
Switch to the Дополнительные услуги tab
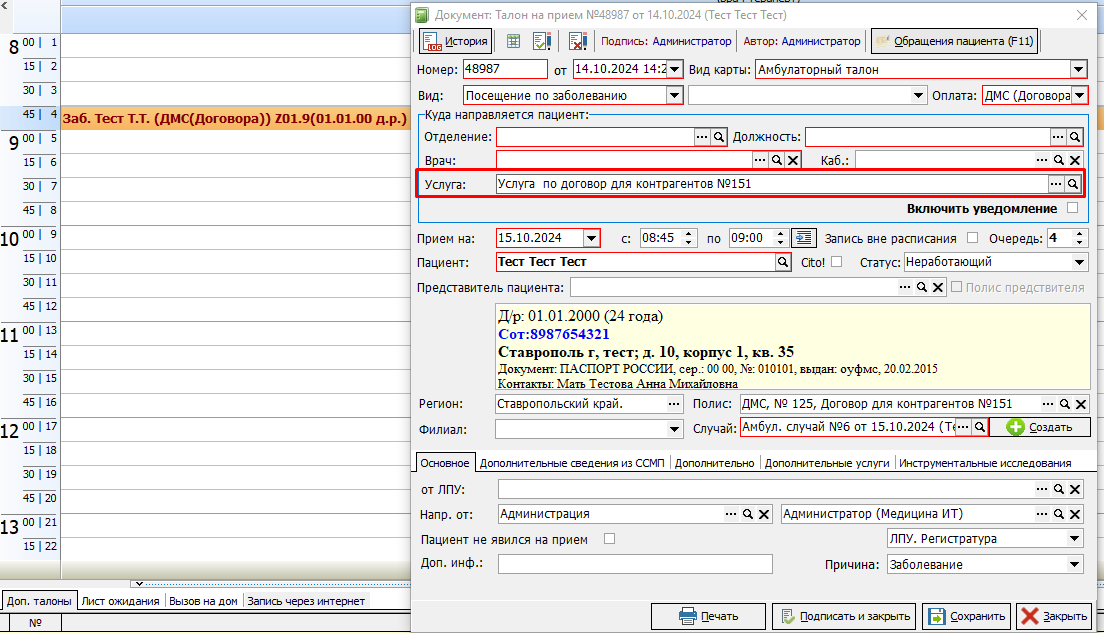[826, 463]
